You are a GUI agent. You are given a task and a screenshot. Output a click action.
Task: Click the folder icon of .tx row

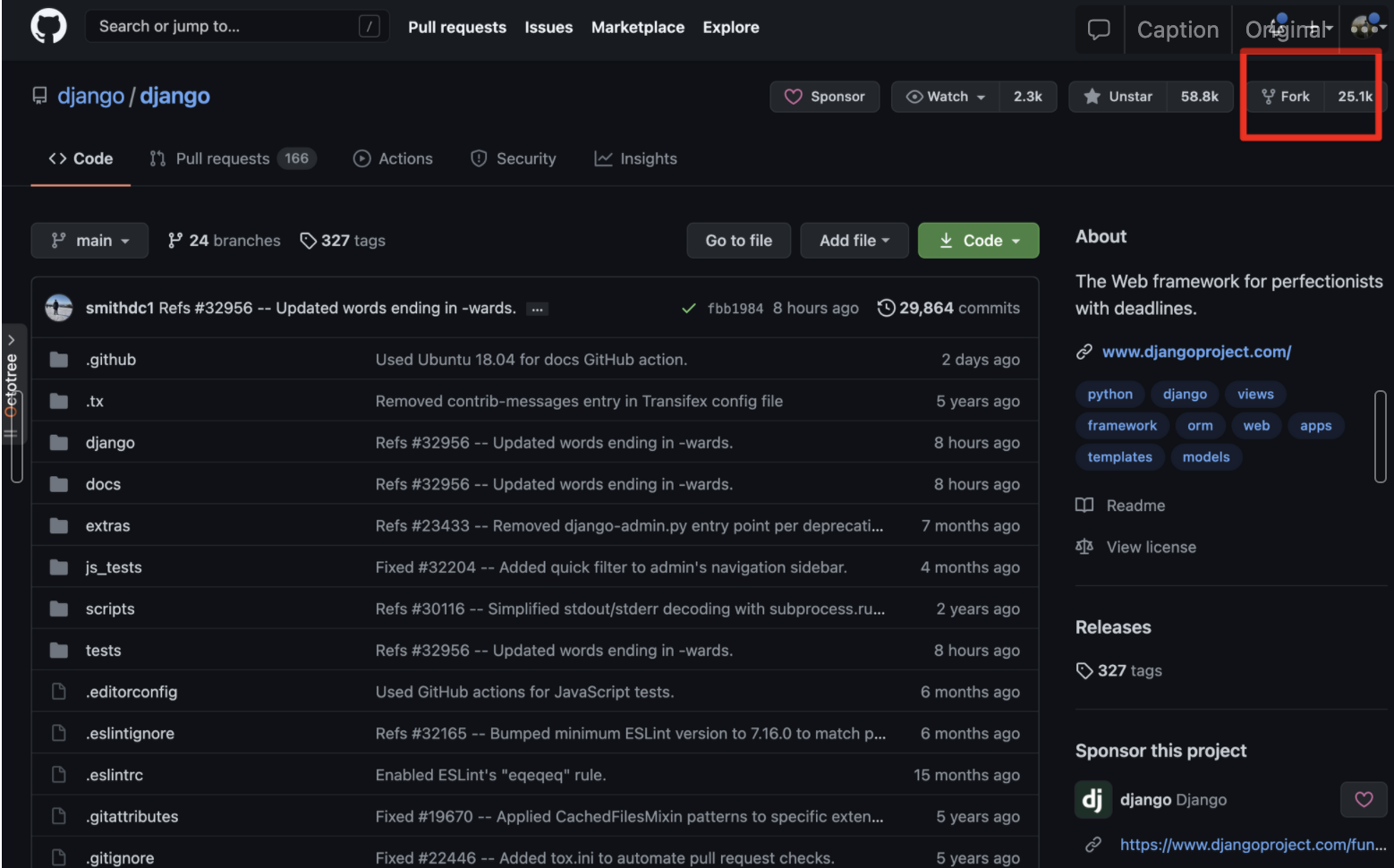59,401
